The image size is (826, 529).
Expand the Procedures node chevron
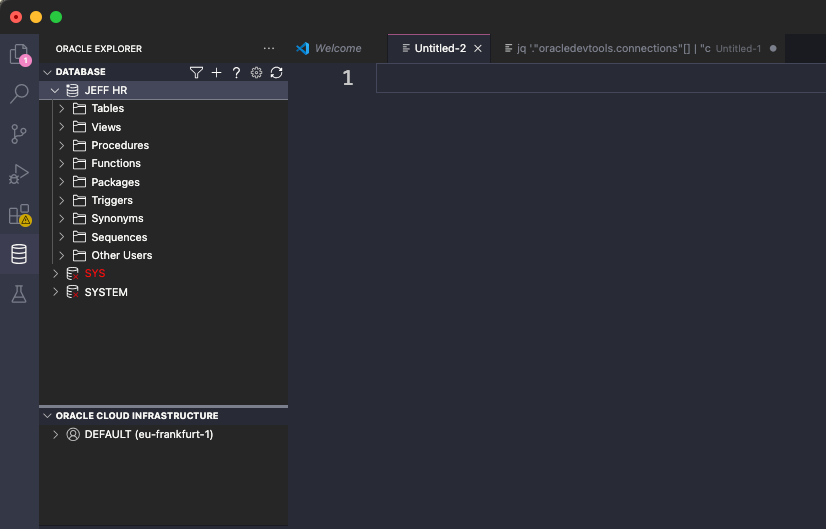62,145
